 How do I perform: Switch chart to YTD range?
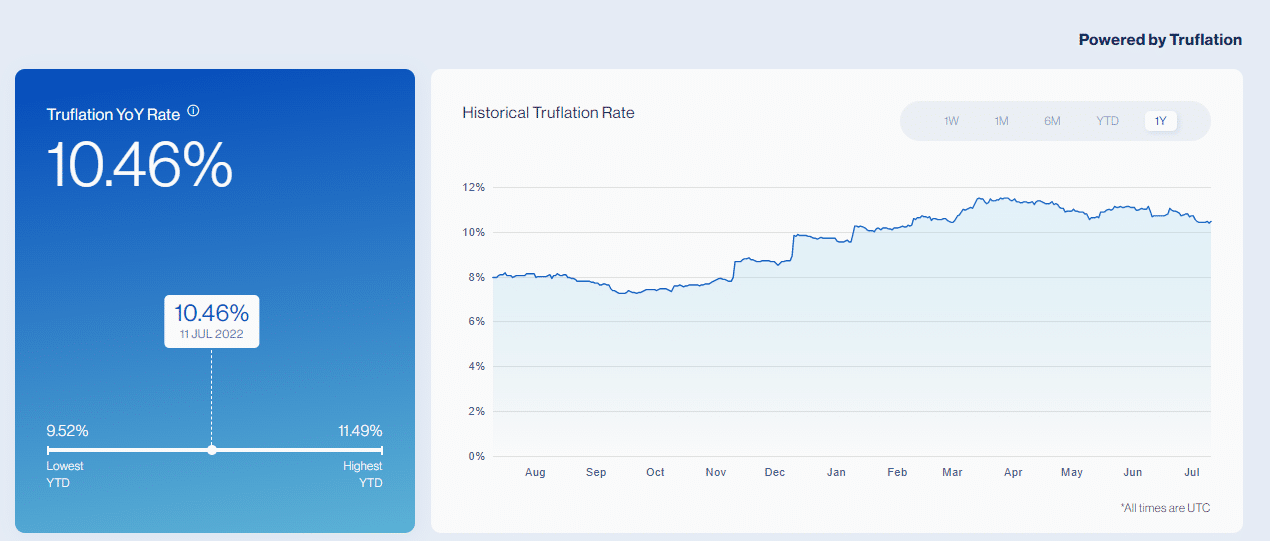click(1107, 121)
